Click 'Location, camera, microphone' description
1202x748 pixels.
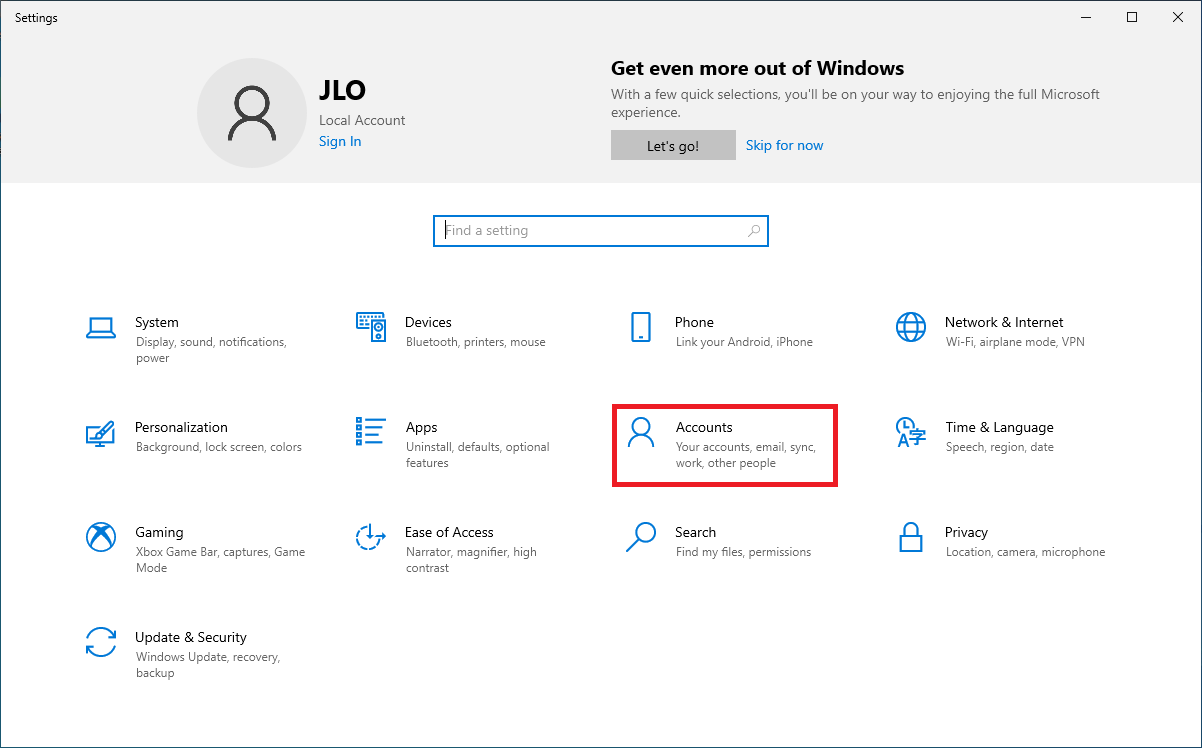click(1025, 552)
